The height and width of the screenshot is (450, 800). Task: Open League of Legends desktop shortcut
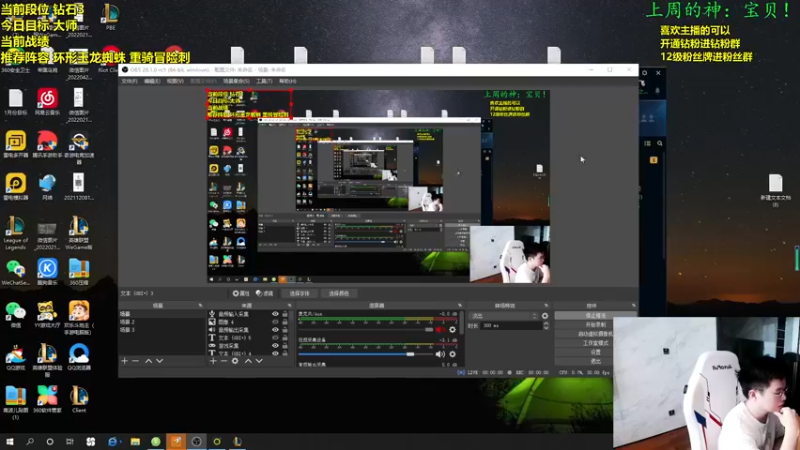point(15,232)
